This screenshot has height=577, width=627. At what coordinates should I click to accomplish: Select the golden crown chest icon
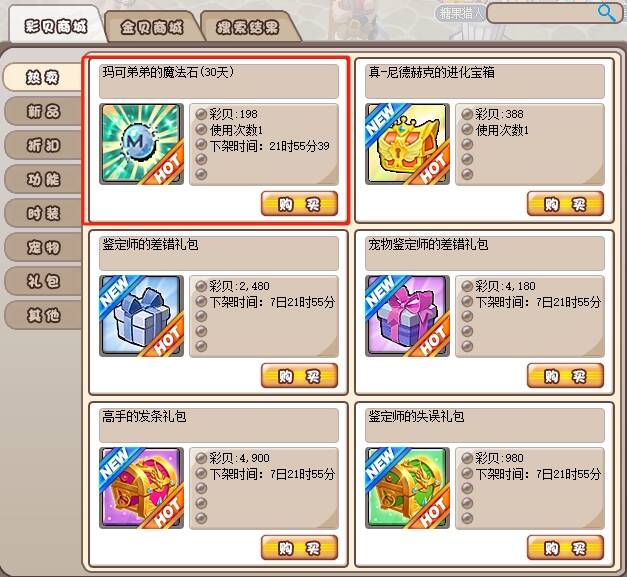click(x=407, y=144)
